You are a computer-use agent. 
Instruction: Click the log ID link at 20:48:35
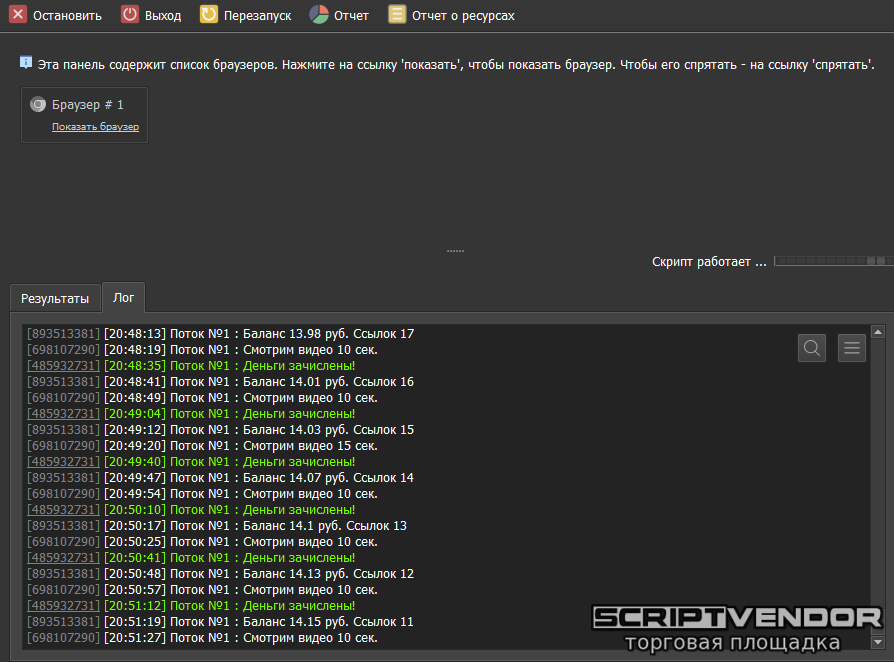(63, 366)
